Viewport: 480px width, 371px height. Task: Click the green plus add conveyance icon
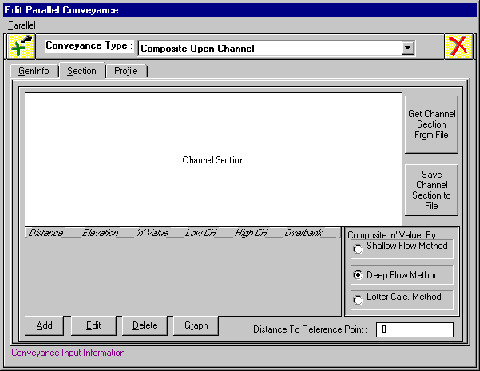coord(21,46)
